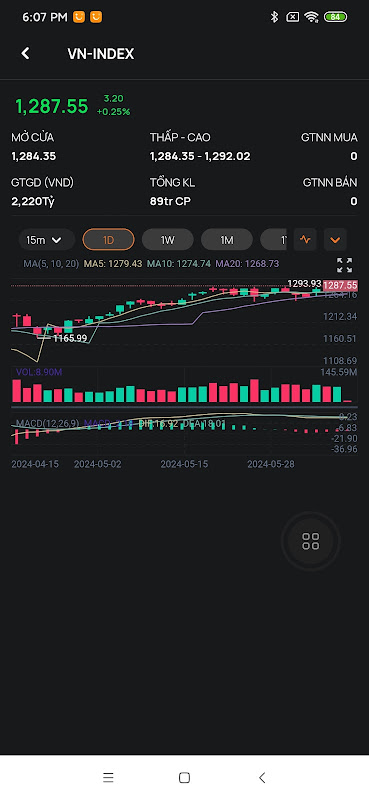Tap the 1293.93 high marker on chart

(x=304, y=283)
